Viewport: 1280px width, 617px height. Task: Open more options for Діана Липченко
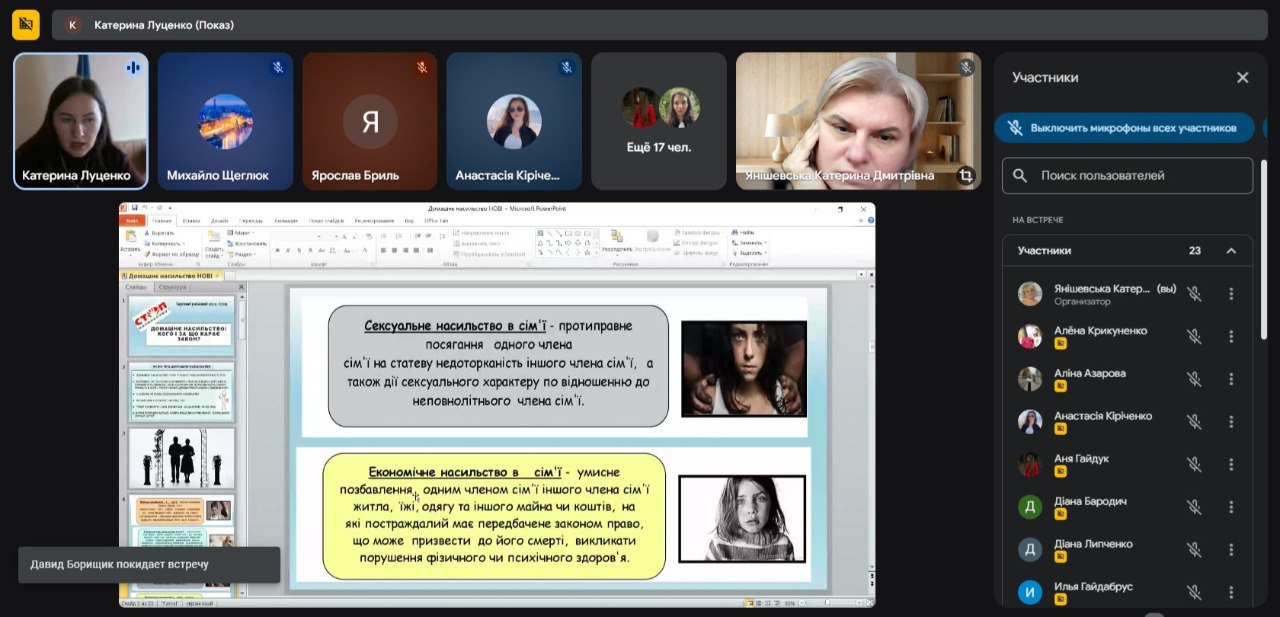tap(1231, 549)
